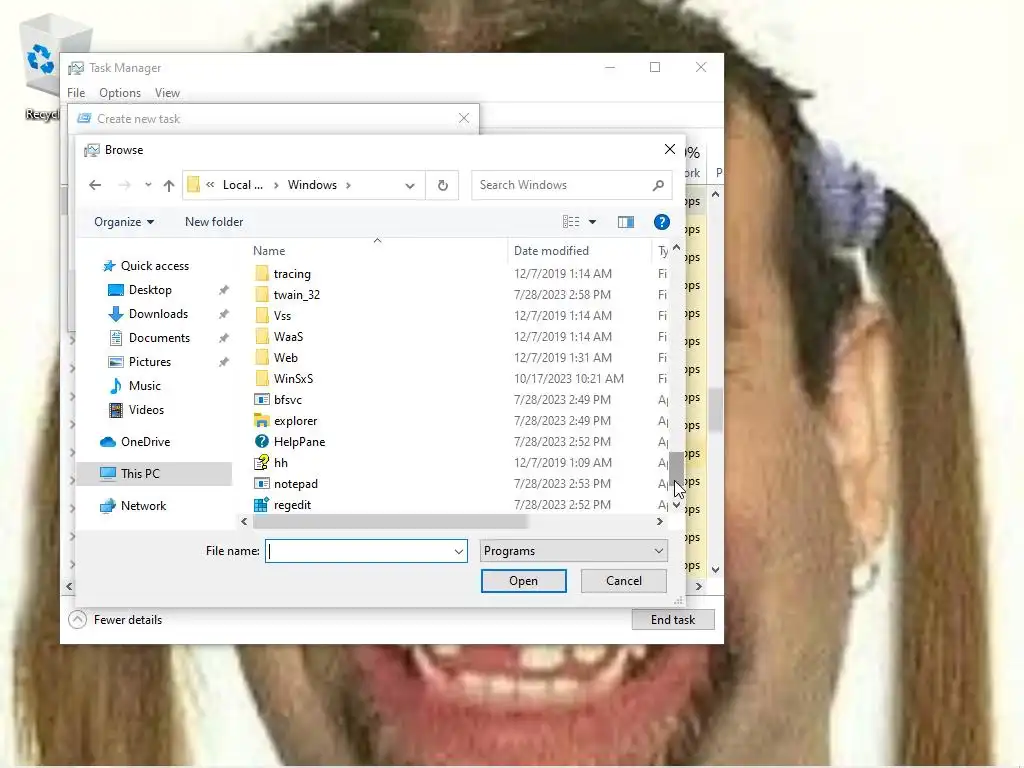Click the file list vertical scrollbar thumb
The width and height of the screenshot is (1024, 768).
tap(677, 468)
